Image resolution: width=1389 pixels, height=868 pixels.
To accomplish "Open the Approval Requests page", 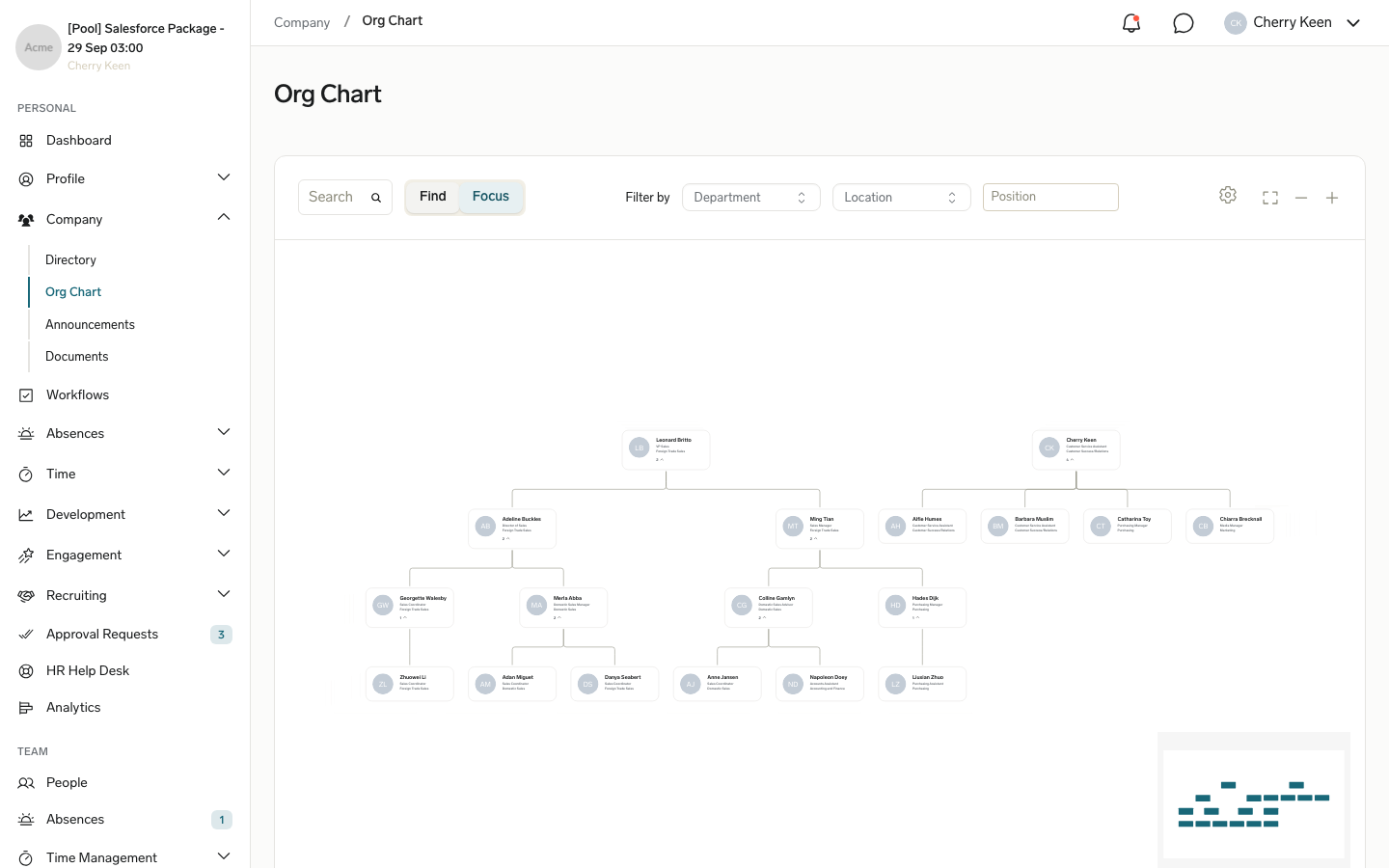I will click(102, 635).
